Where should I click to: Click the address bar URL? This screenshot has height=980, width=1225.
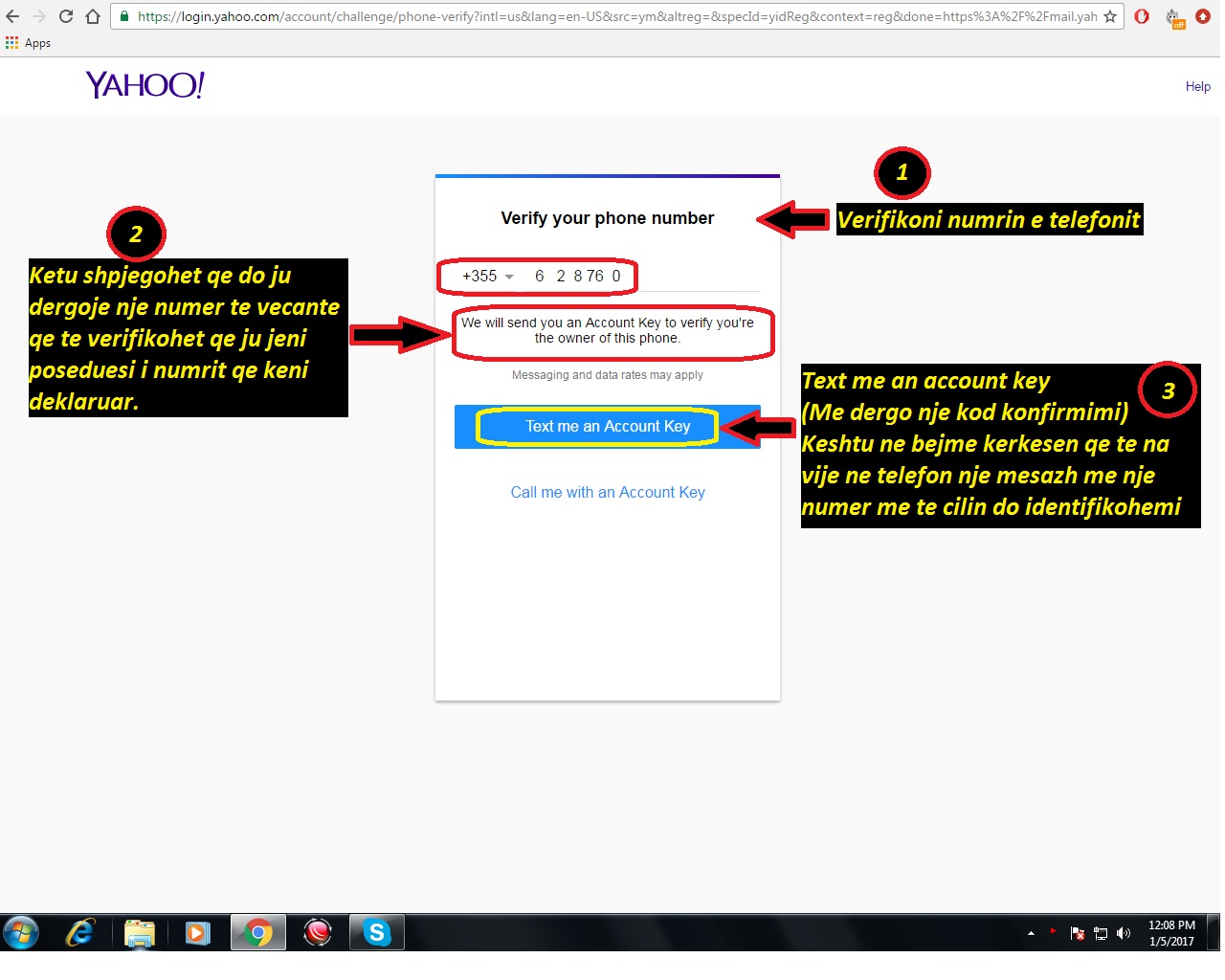click(617, 16)
